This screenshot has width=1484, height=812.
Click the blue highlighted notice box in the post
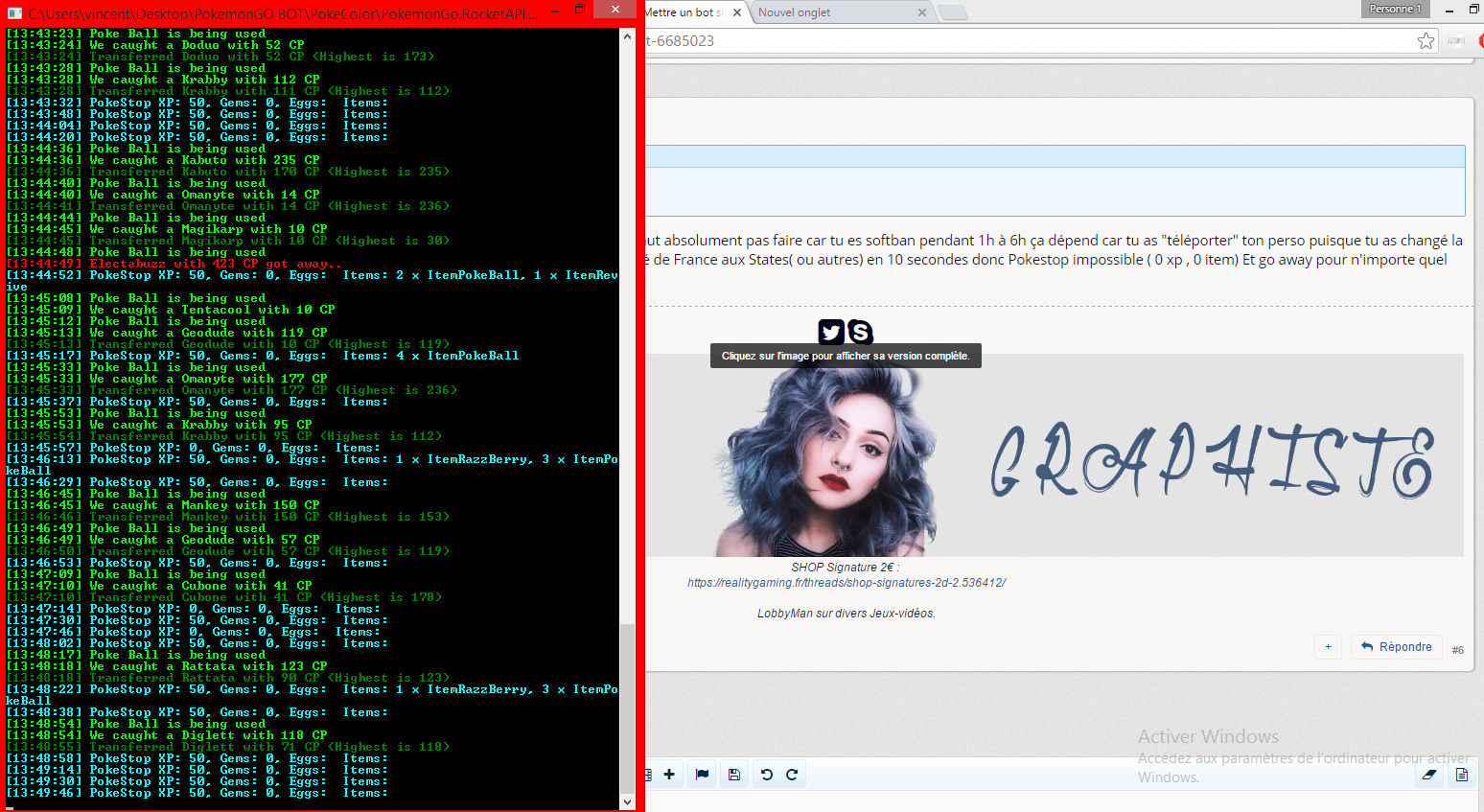(x=1055, y=180)
